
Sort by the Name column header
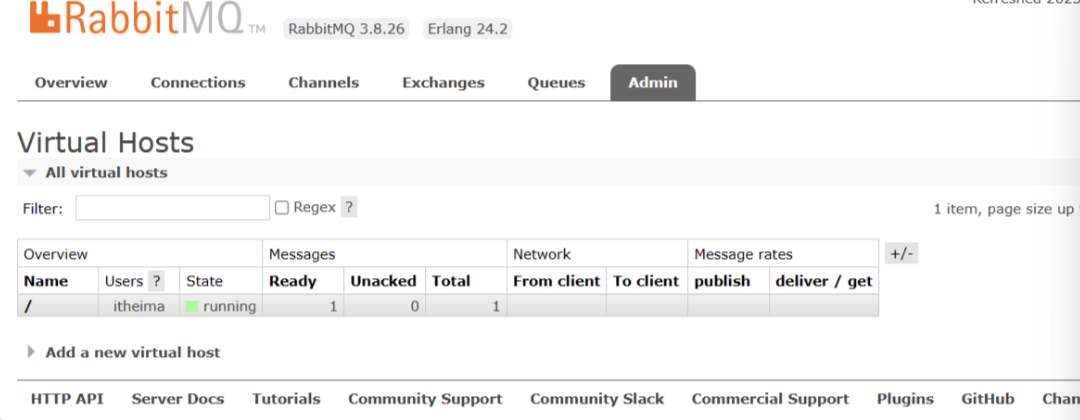click(x=46, y=281)
